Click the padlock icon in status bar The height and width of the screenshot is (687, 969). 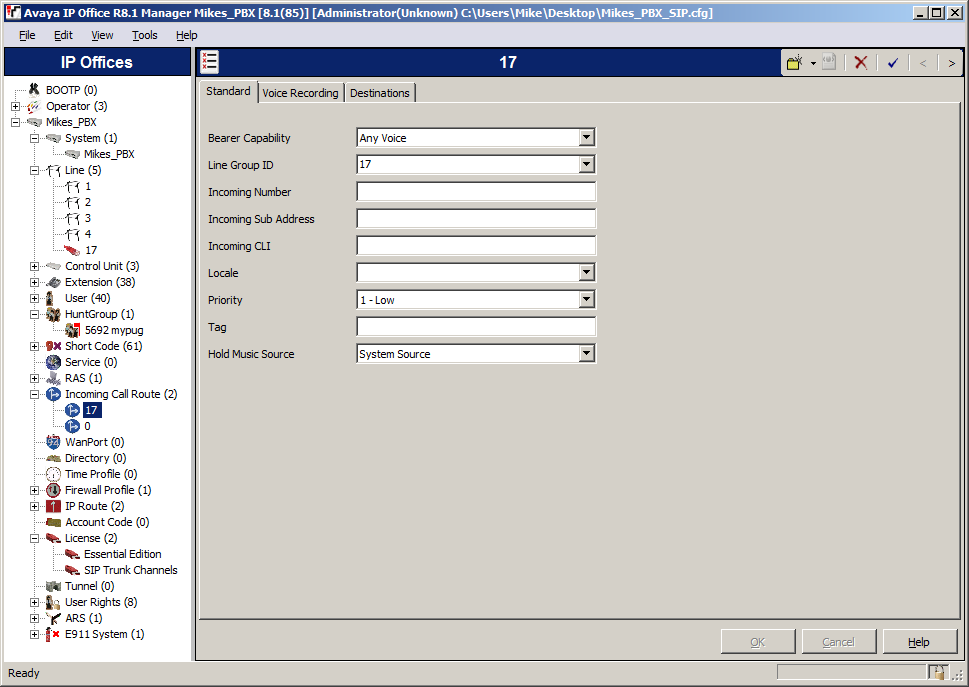click(x=938, y=672)
